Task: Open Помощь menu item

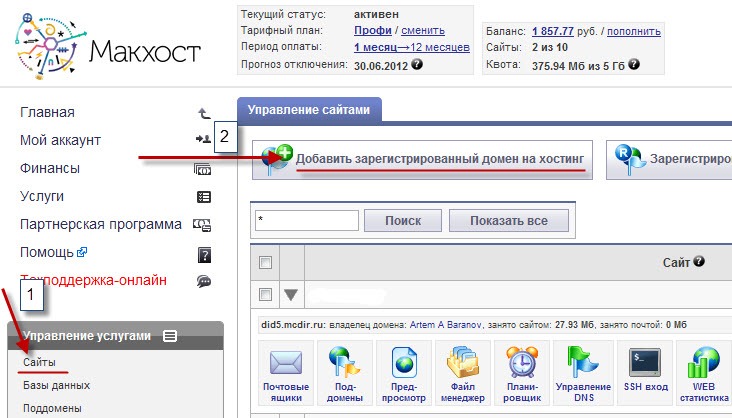Action: tap(47, 253)
